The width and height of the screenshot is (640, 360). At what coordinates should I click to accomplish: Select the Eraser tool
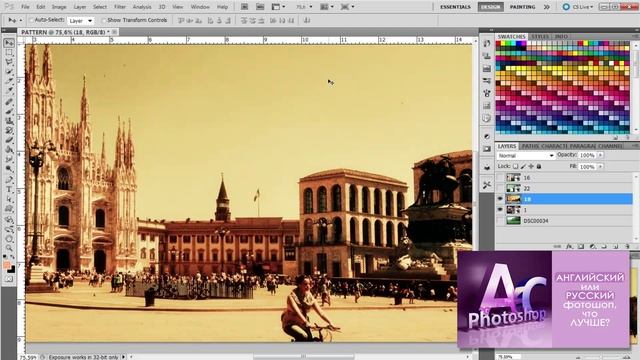click(x=9, y=140)
